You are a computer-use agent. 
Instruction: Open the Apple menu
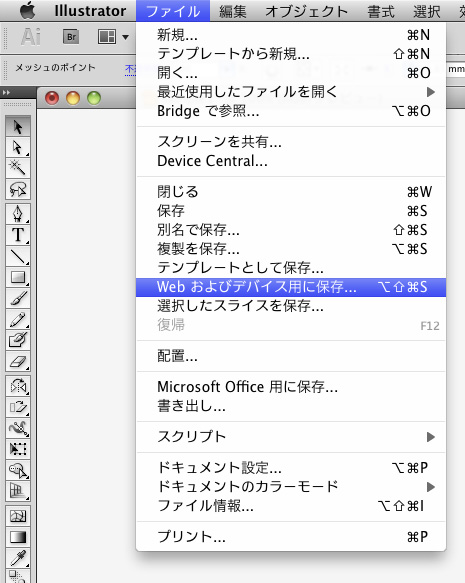28,10
